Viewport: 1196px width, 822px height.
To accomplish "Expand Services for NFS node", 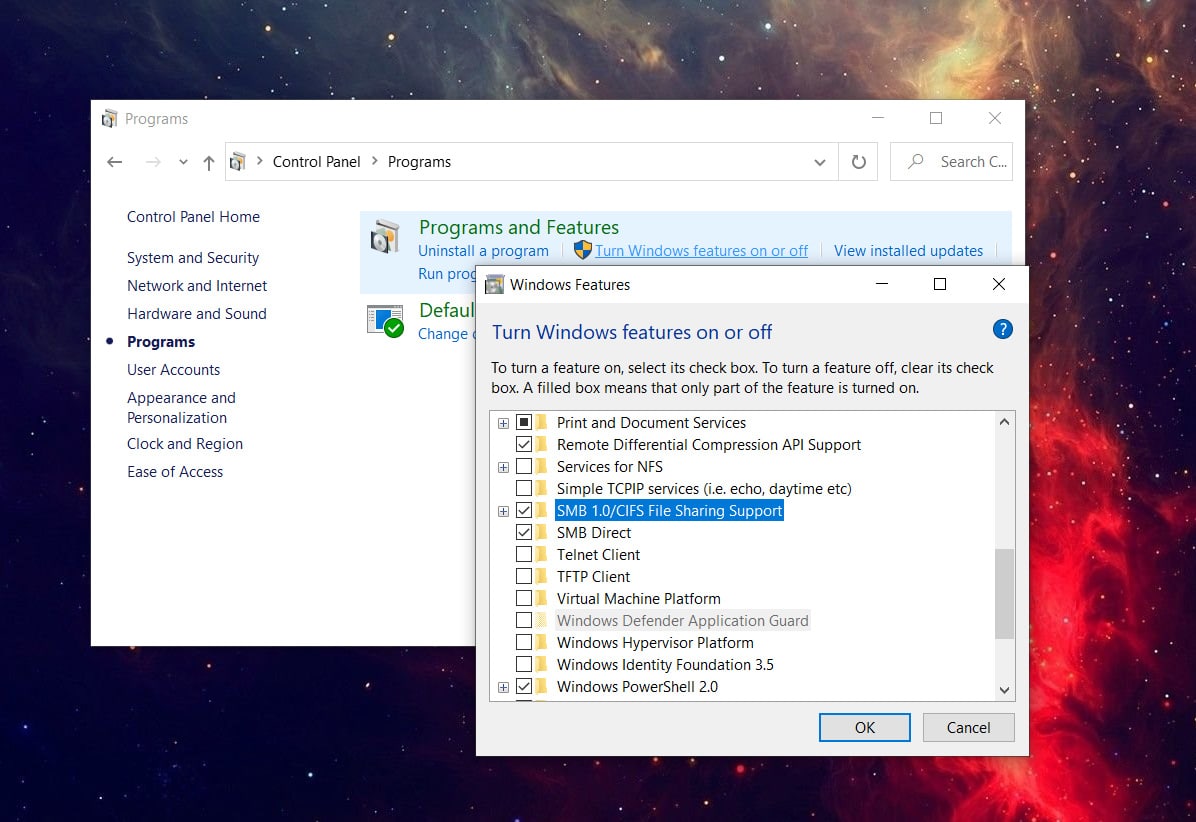I will pyautogui.click(x=503, y=467).
